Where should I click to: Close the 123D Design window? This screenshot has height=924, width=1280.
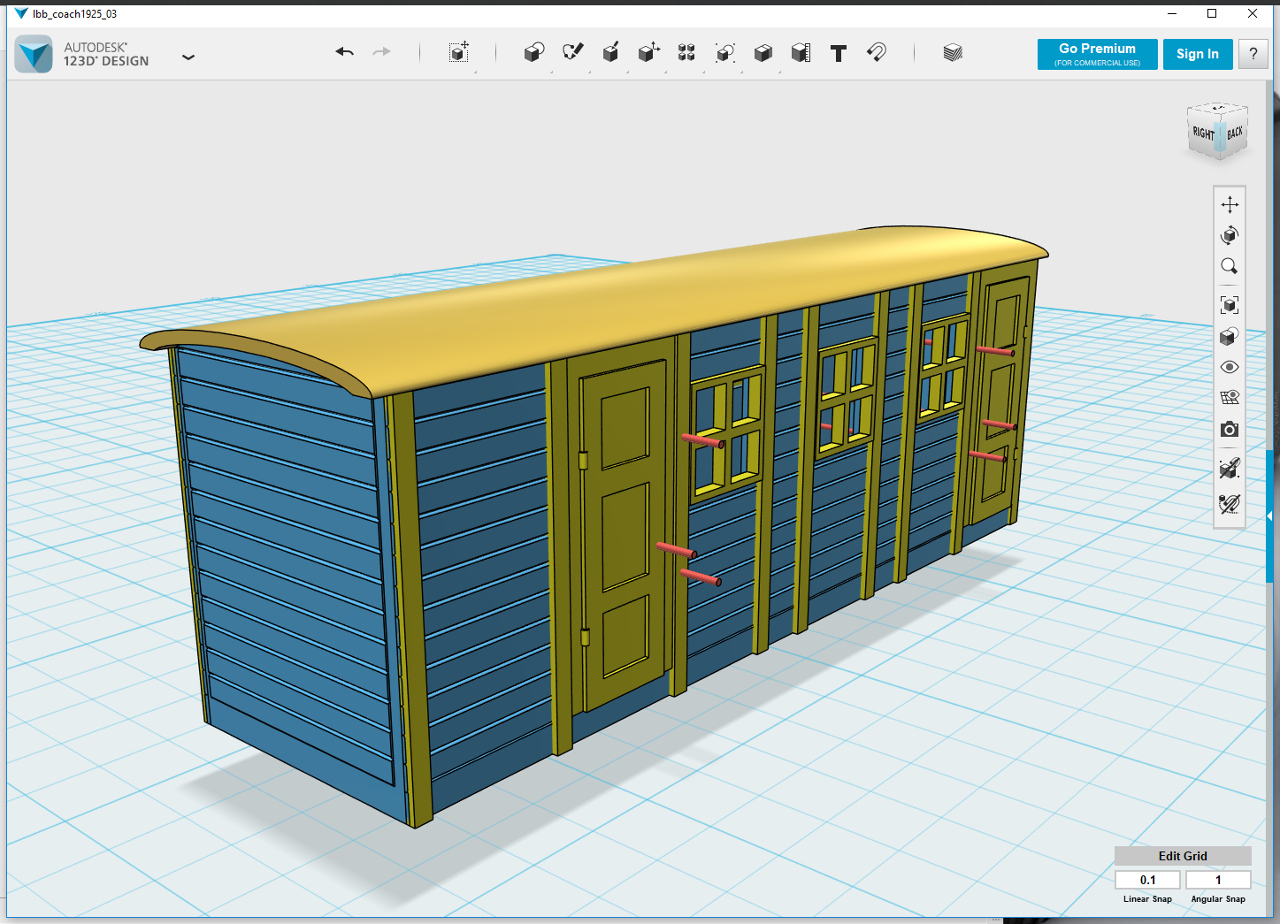[1251, 14]
